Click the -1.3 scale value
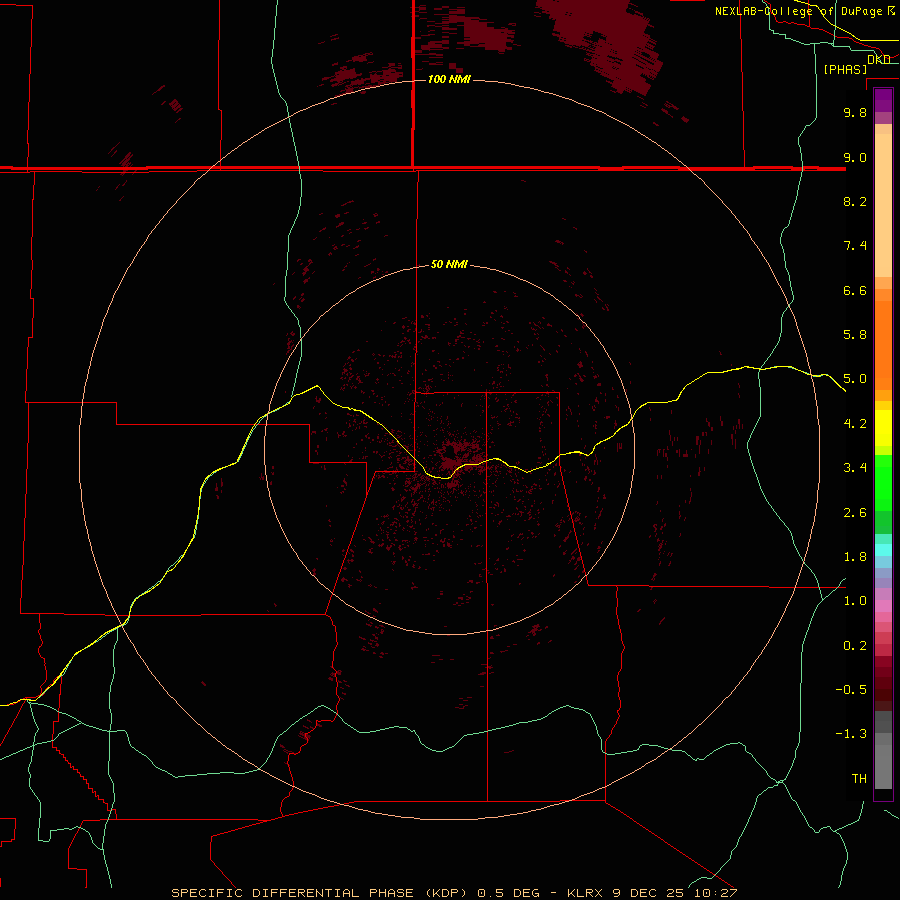This screenshot has width=900, height=900. 851,734
